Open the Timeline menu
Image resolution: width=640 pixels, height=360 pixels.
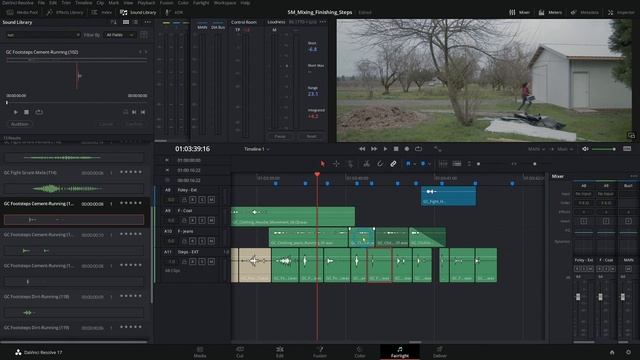coord(83,3)
